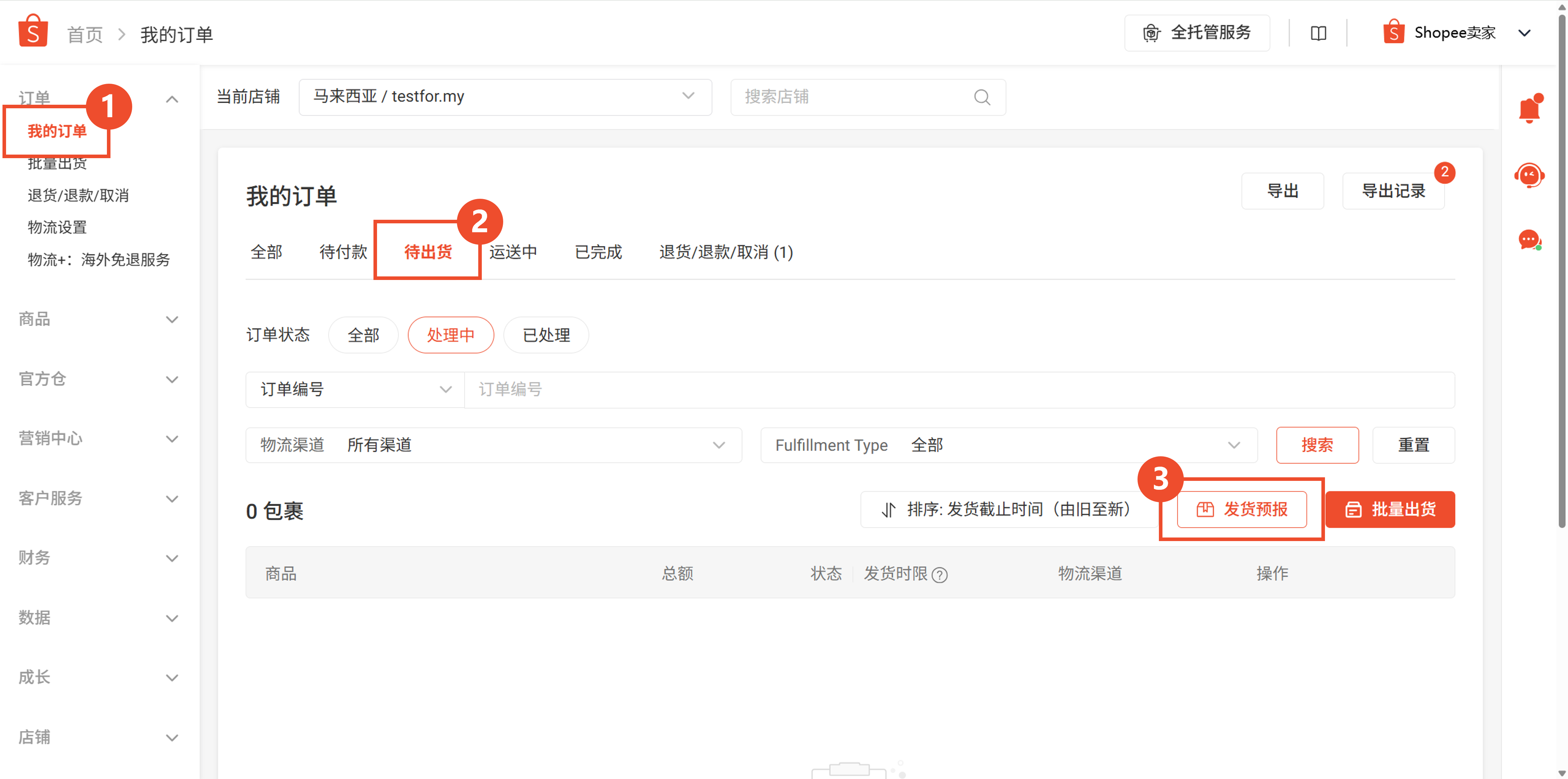This screenshot has width=1568, height=779.
Task: Open the 物流渠道 所有渠道 dropdown
Action: pyautogui.click(x=494, y=445)
